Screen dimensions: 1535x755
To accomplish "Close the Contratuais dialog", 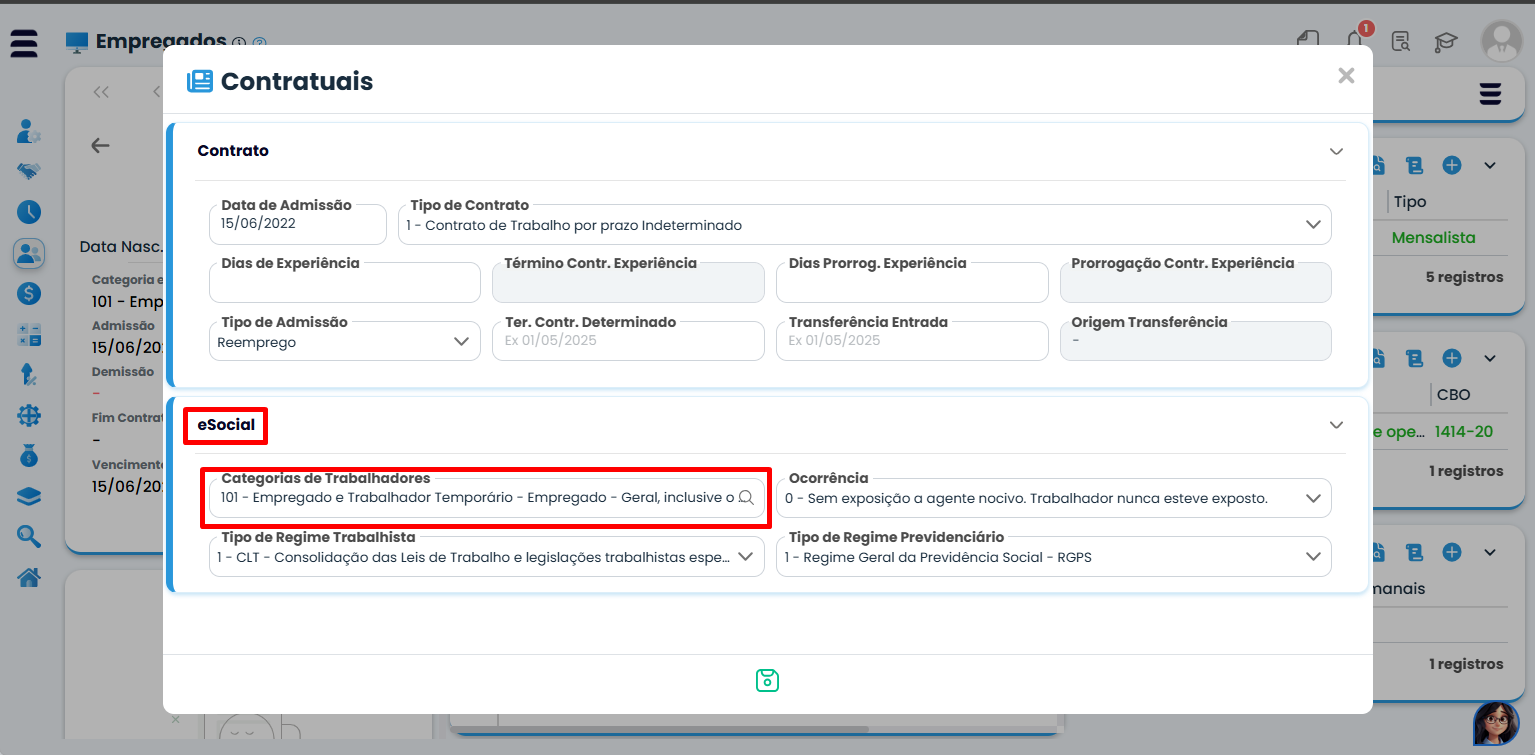I will point(1346,76).
